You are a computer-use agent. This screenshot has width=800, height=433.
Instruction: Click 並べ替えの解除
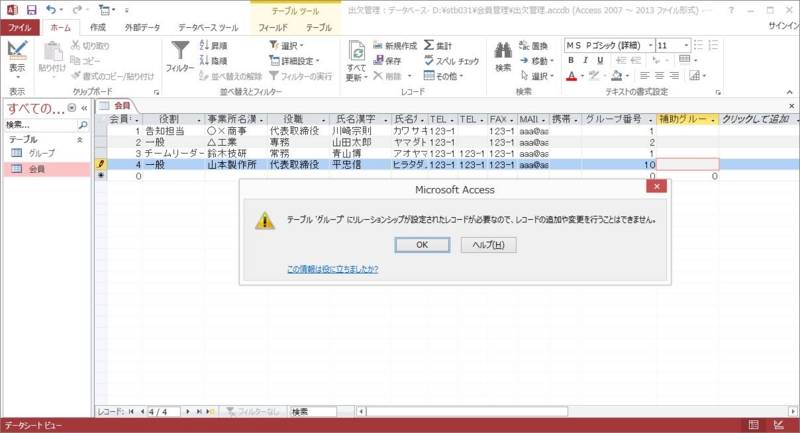point(231,76)
